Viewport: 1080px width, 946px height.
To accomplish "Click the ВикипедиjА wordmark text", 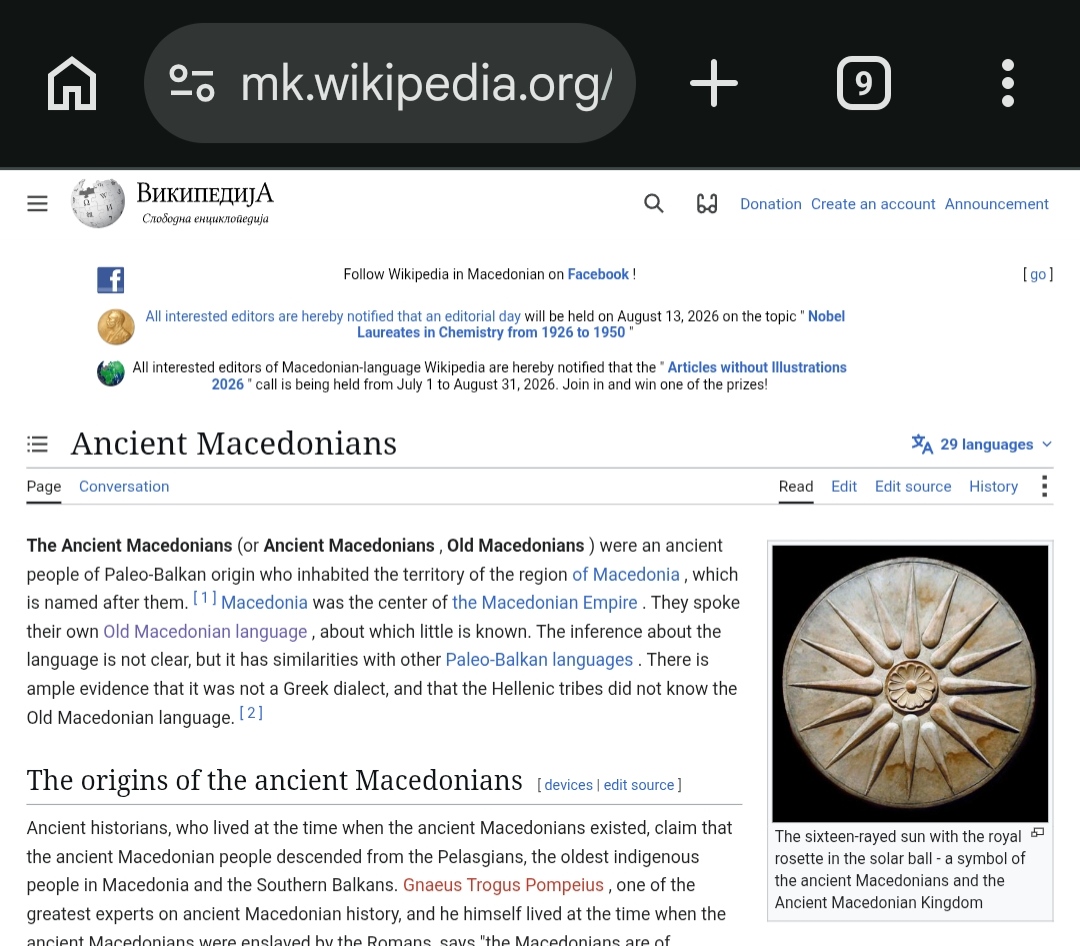I will click(205, 194).
